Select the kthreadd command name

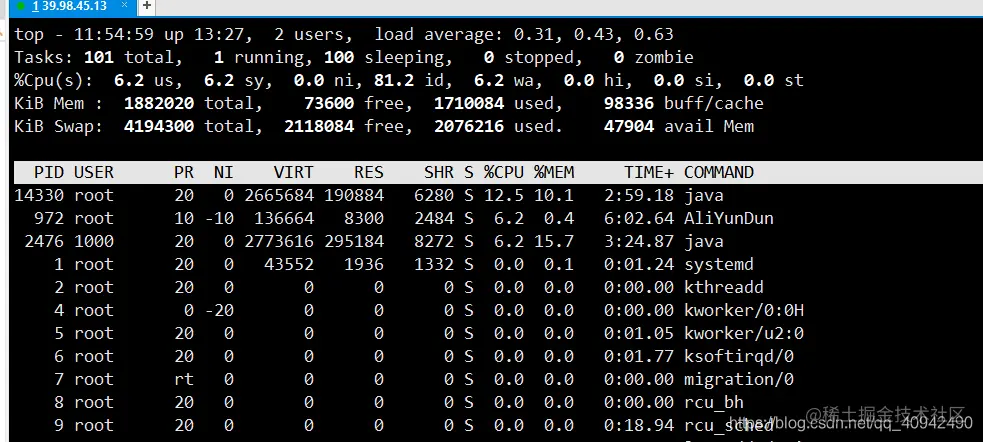pyautogui.click(x=723, y=288)
